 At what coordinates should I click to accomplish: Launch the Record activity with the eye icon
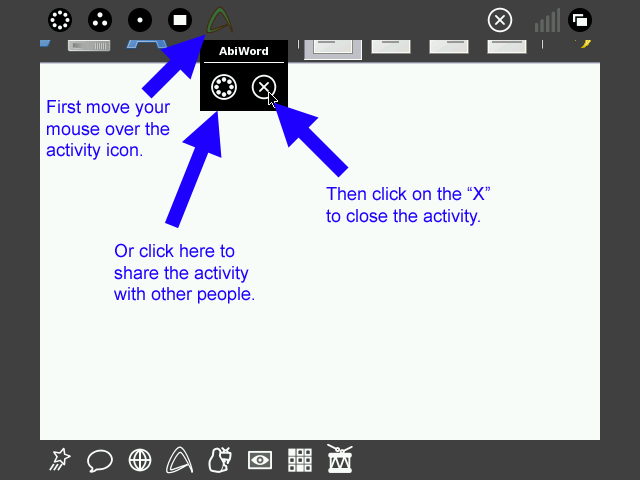(x=260, y=460)
